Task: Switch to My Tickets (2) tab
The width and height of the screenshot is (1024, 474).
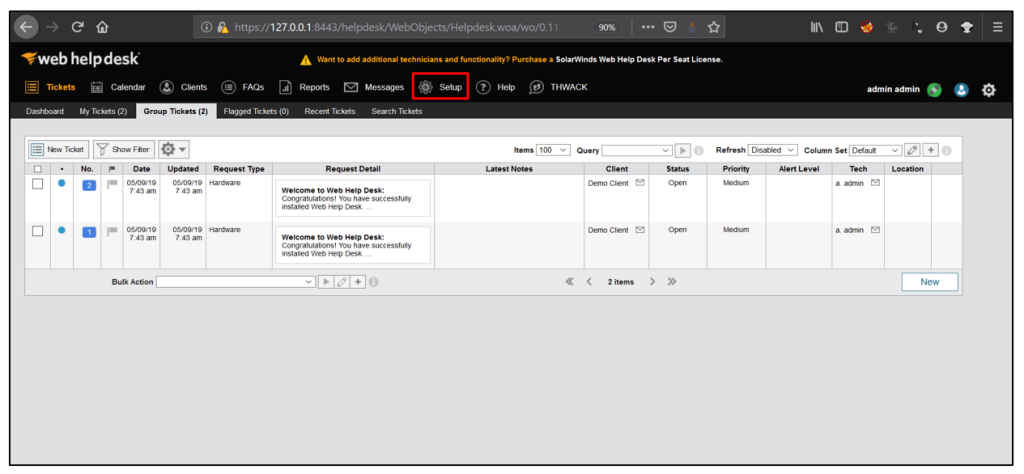Action: [x=103, y=112]
